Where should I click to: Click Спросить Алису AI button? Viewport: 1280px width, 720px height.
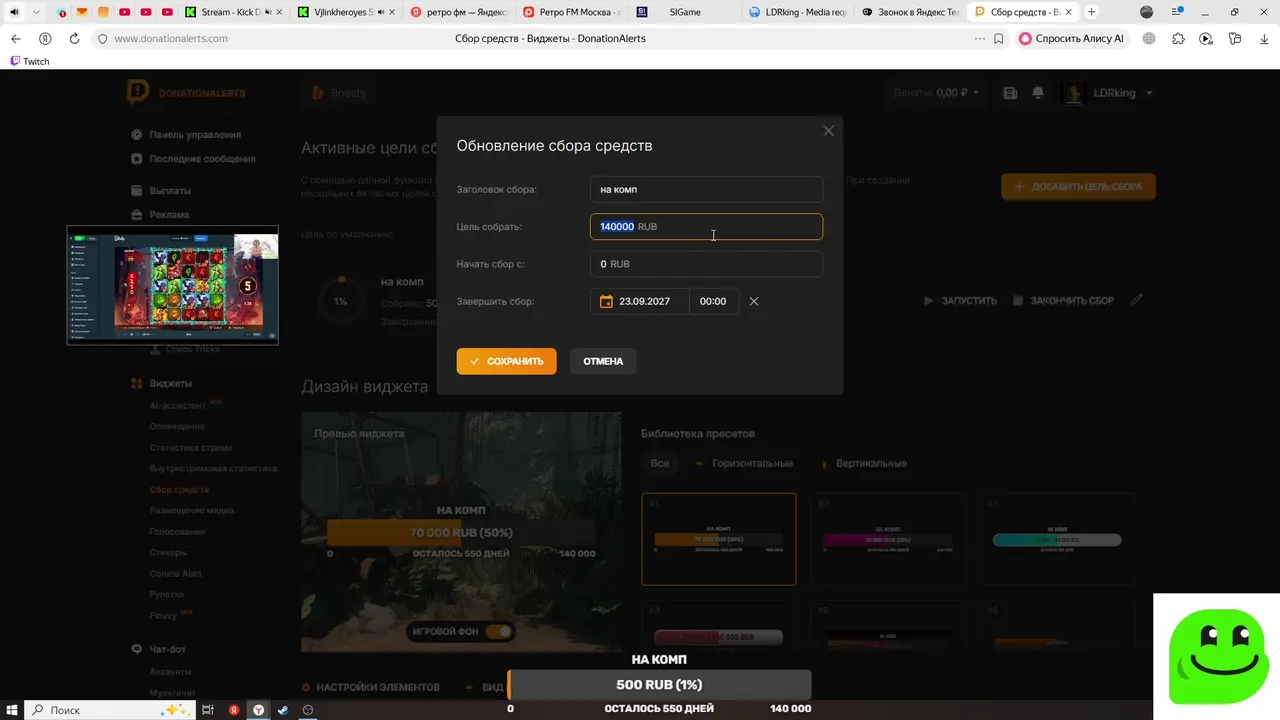point(1072,38)
